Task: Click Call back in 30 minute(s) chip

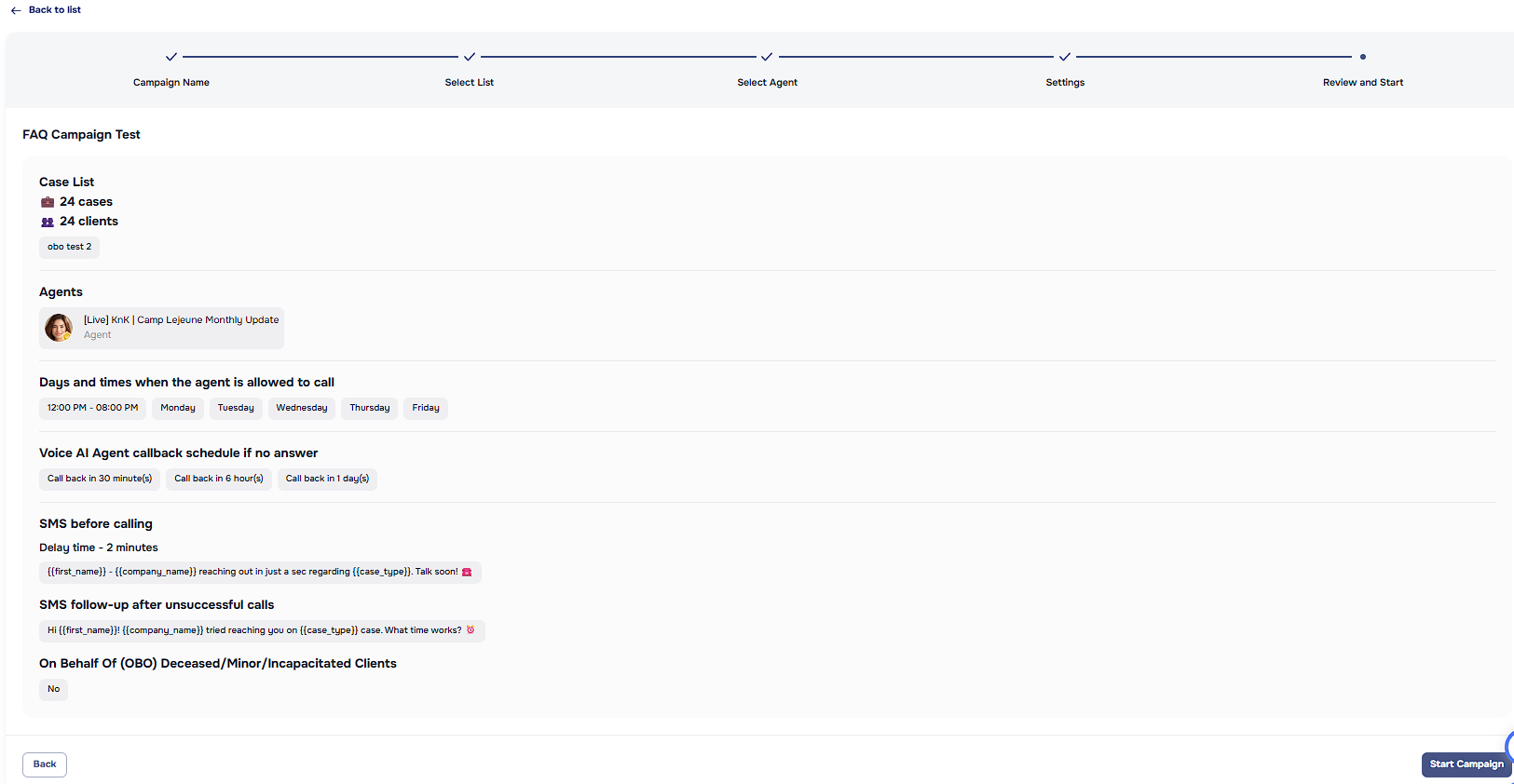Action: (x=100, y=479)
